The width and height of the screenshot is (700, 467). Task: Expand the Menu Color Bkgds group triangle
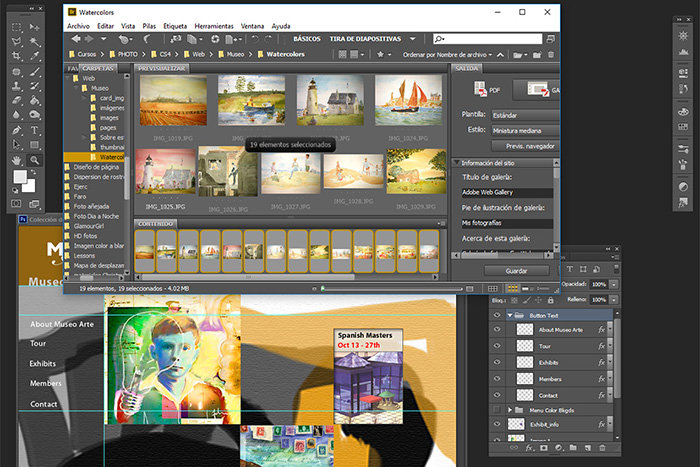click(510, 410)
